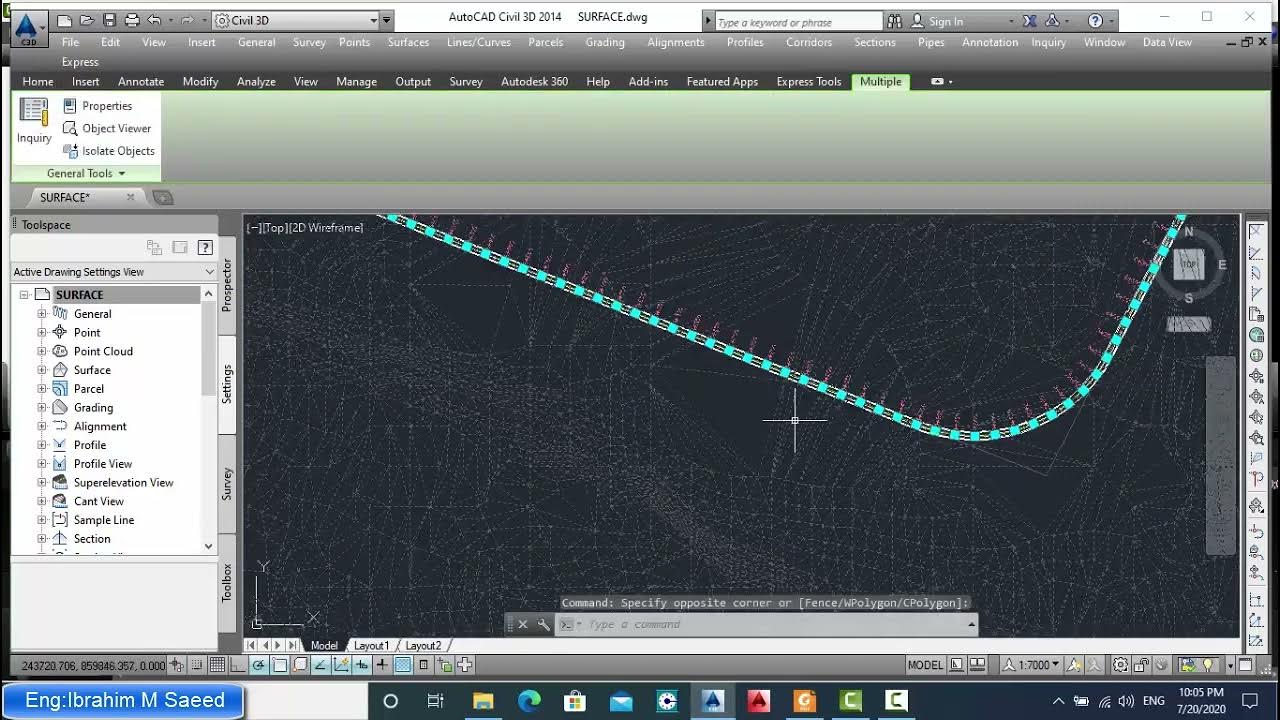
Task: Open the Civil 3D workspace dropdown
Action: 297,20
